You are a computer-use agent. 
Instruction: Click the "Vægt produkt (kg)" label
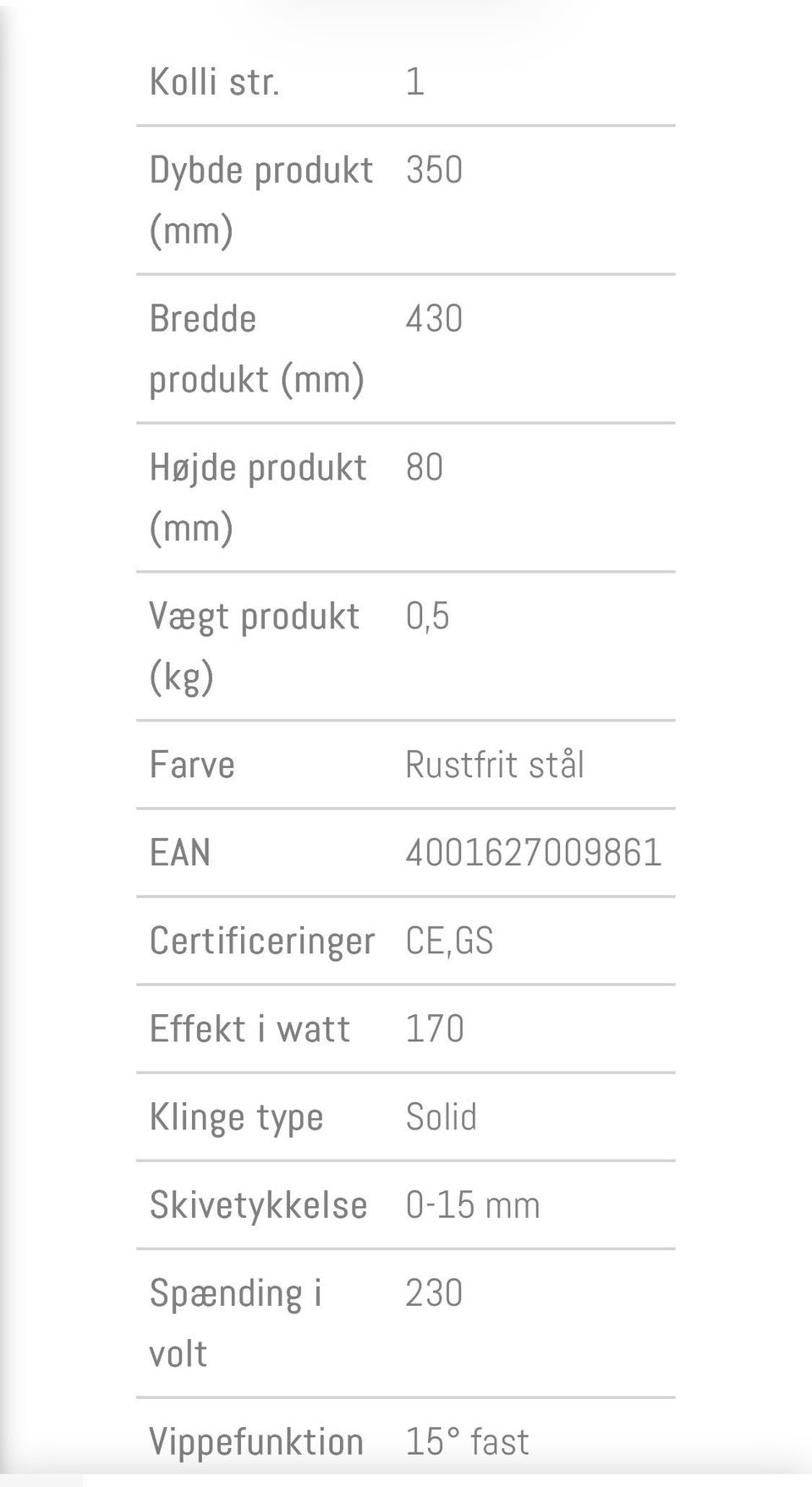(x=254, y=646)
